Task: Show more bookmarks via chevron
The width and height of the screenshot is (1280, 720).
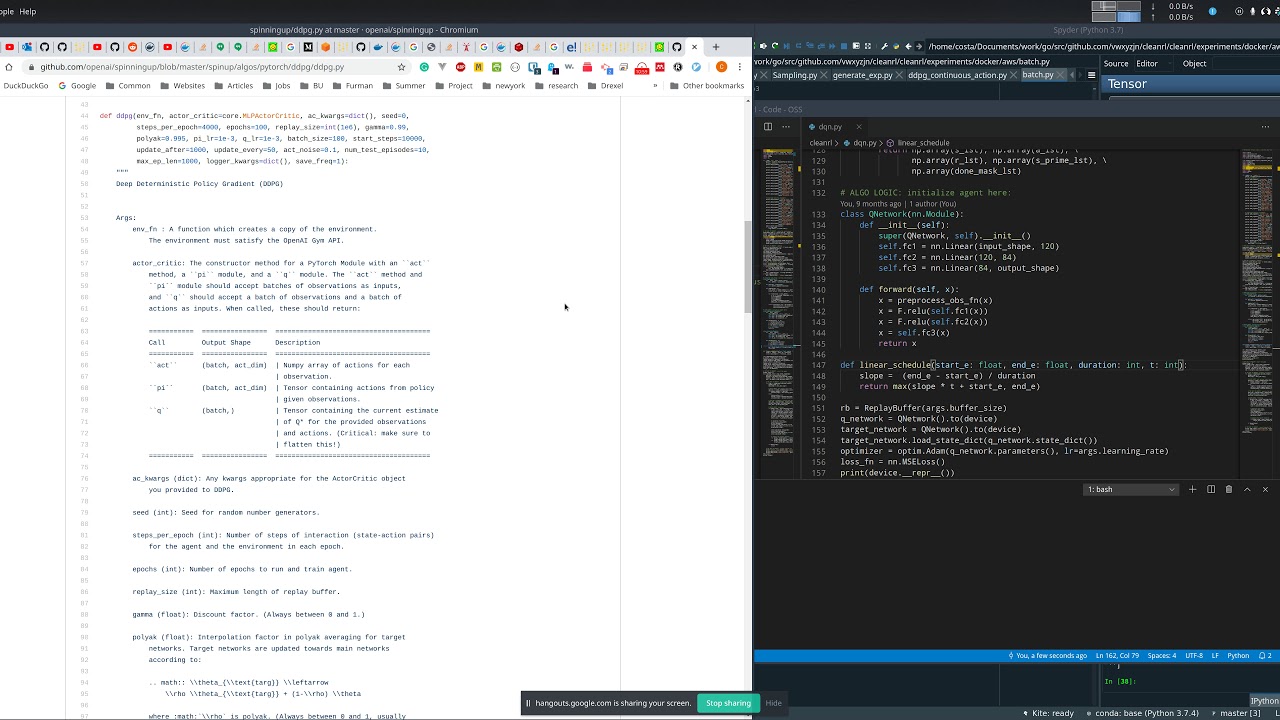Action: (x=655, y=86)
